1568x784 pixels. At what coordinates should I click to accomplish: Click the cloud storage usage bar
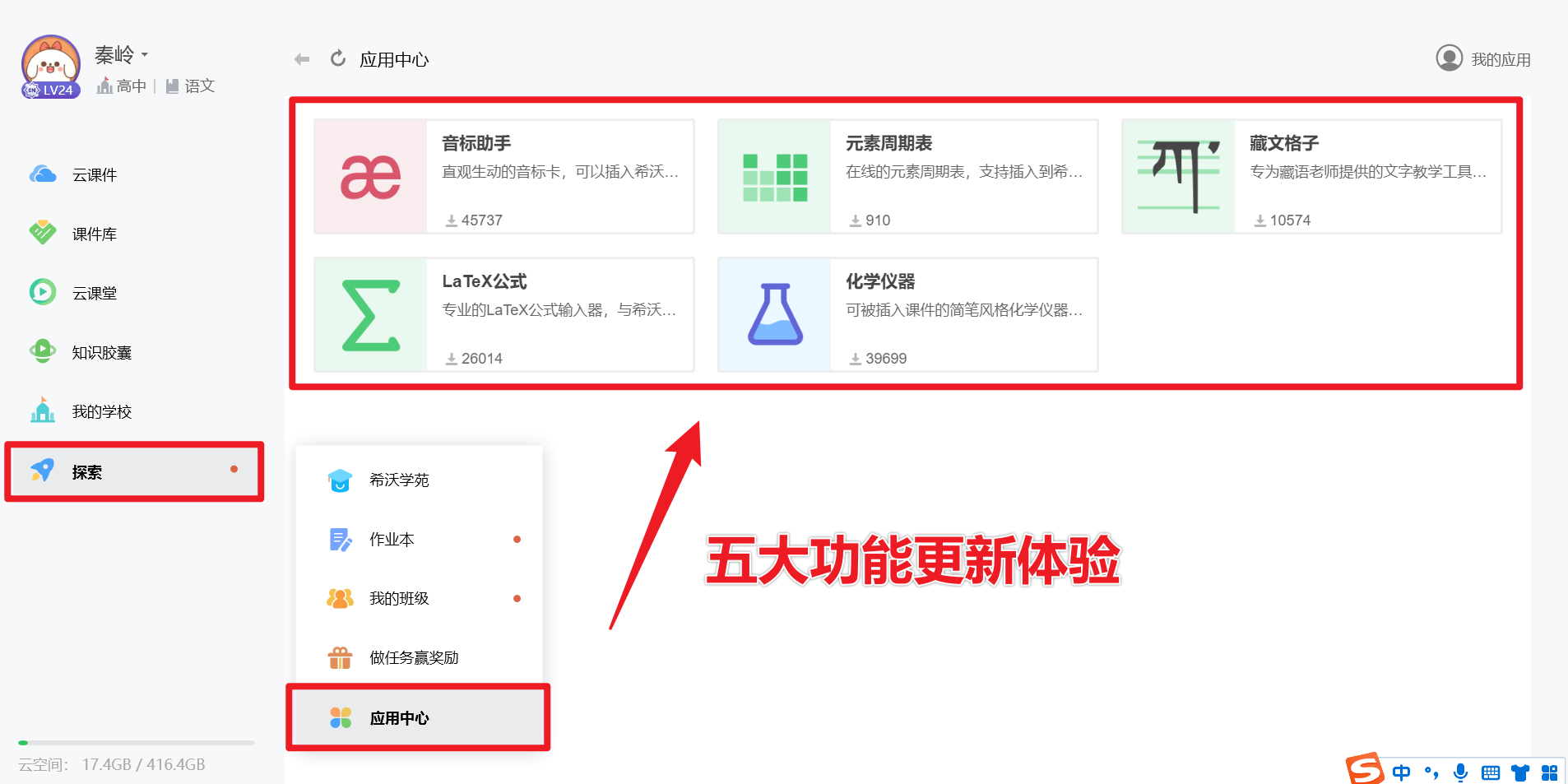click(x=137, y=743)
